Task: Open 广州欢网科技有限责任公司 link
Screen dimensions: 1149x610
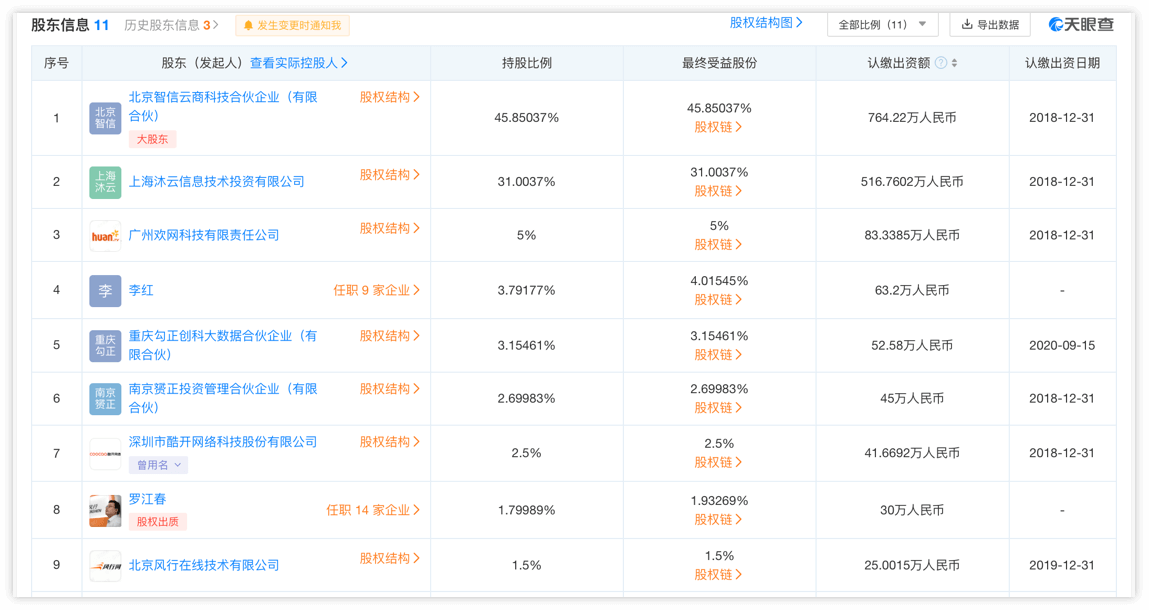Action: click(x=204, y=235)
